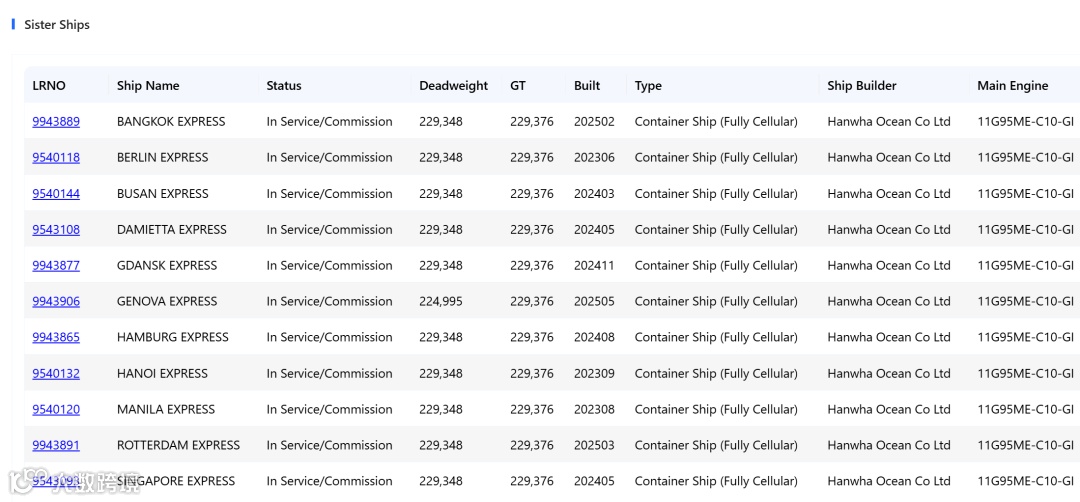Screen dimensions: 1080x502
Task: Click the LRNO column header
Action: (x=49, y=85)
